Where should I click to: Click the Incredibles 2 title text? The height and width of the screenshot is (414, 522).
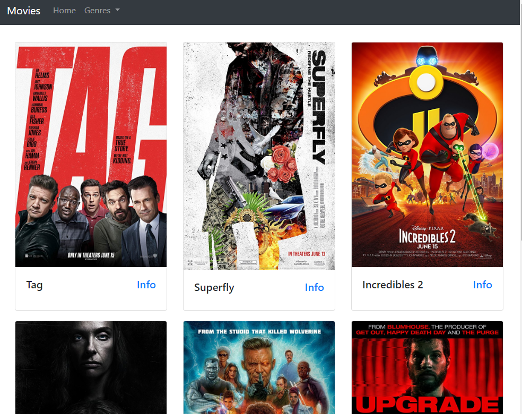coord(392,284)
